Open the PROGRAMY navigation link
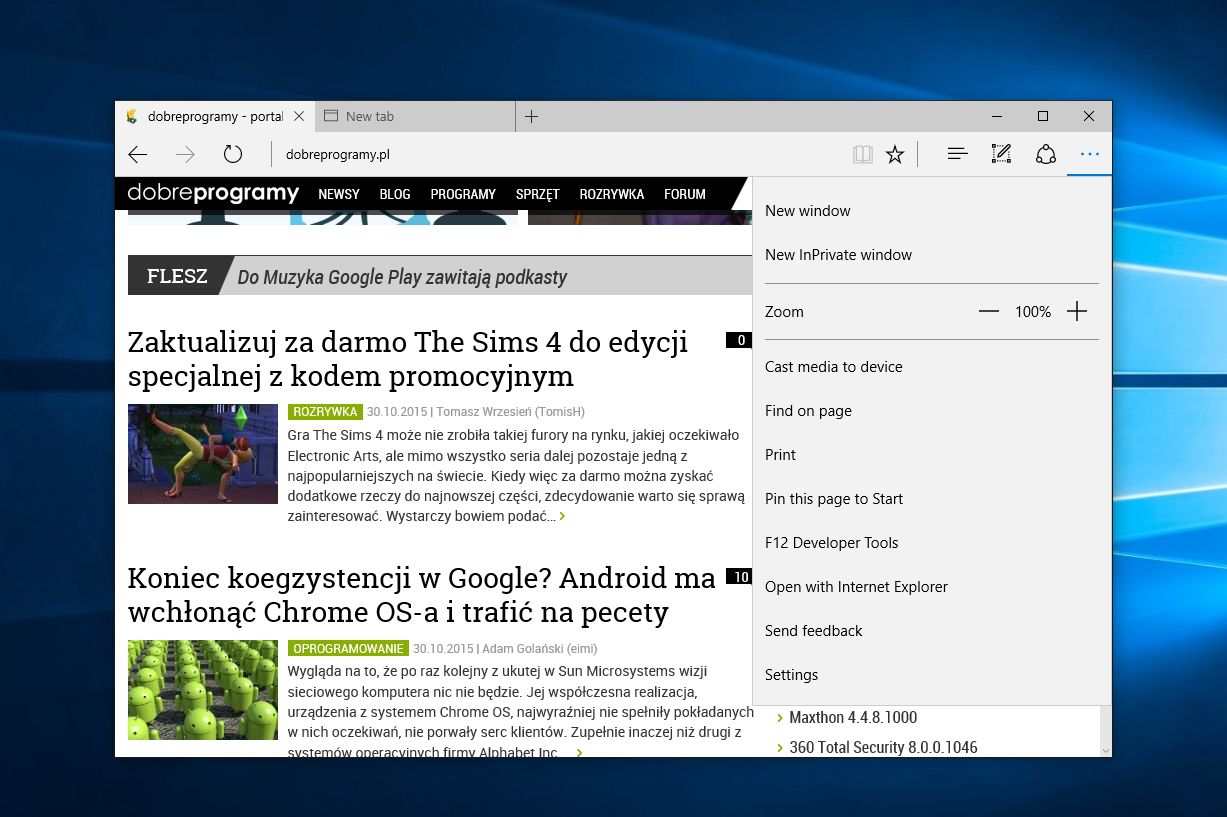The width and height of the screenshot is (1227, 817). [463, 194]
